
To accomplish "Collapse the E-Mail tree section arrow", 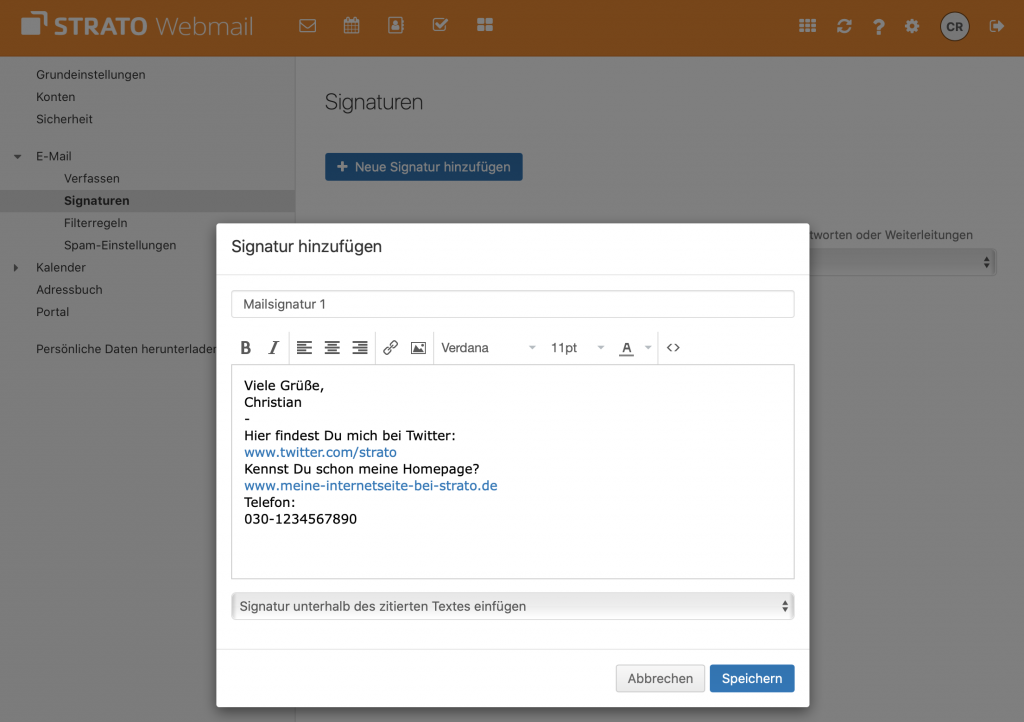I will [18, 157].
